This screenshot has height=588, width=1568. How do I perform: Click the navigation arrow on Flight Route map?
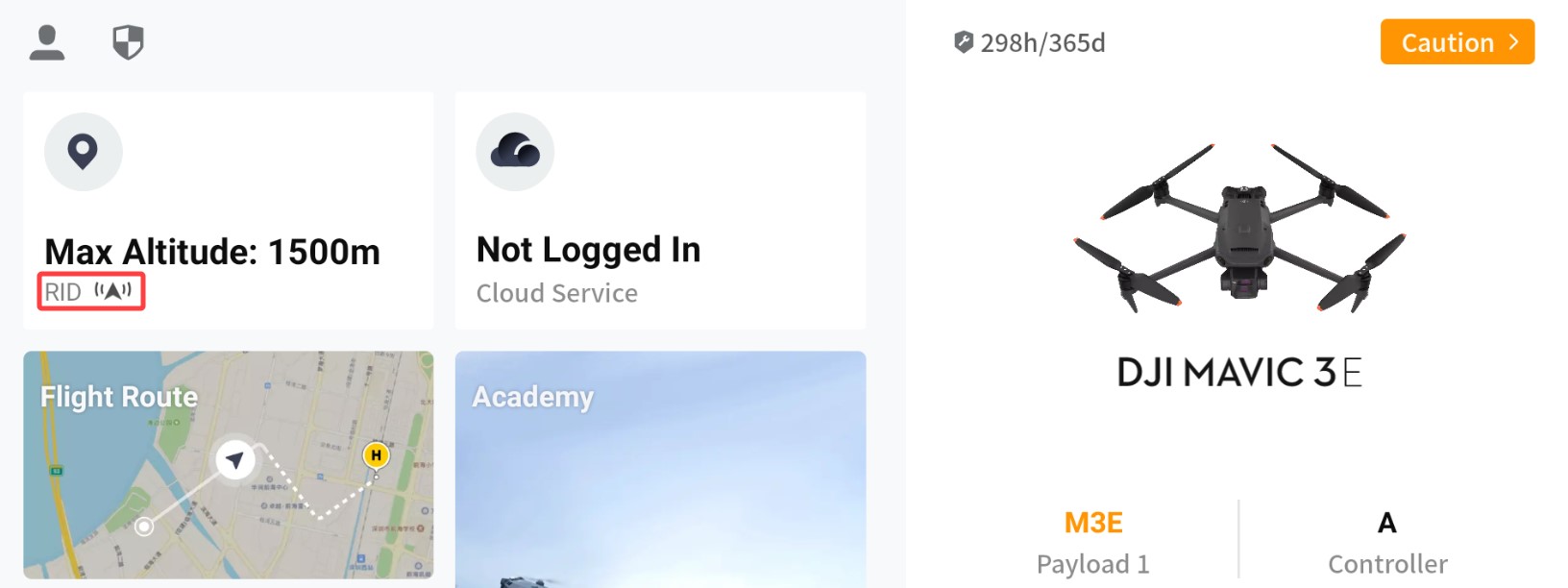tap(234, 459)
